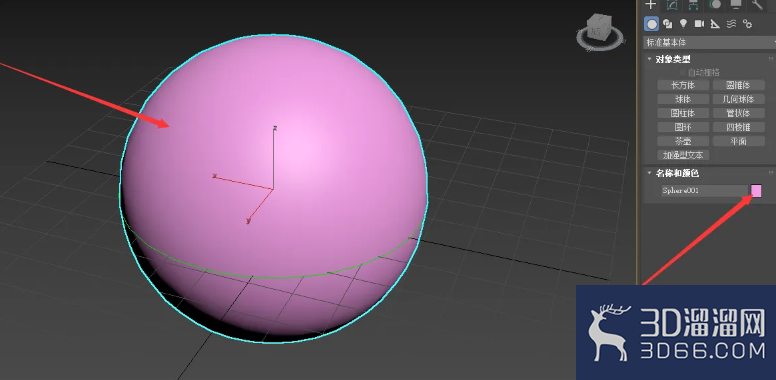Open the Motion command panel tab
This screenshot has width=776, height=380.
coord(715,5)
